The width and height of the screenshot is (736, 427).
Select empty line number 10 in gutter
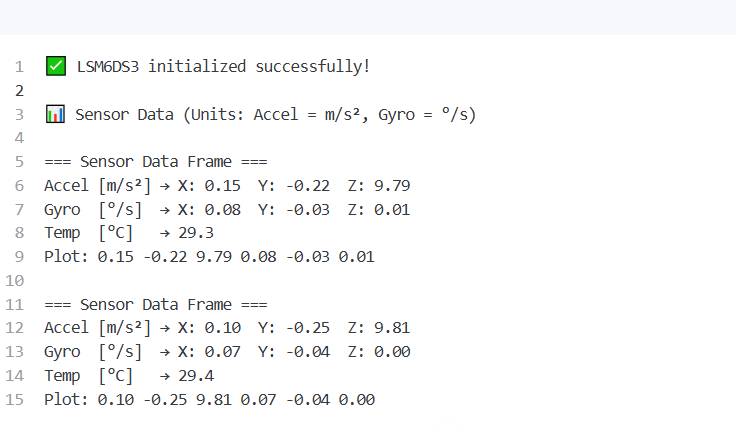pyautogui.click(x=15, y=281)
